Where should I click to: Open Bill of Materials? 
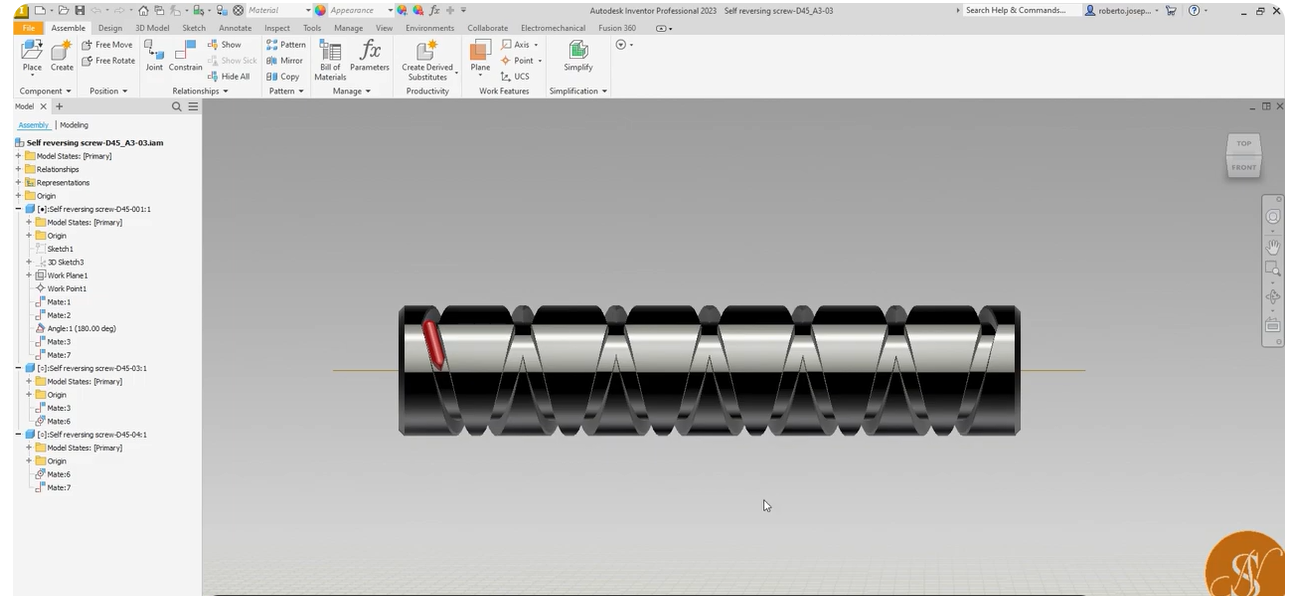tap(330, 61)
